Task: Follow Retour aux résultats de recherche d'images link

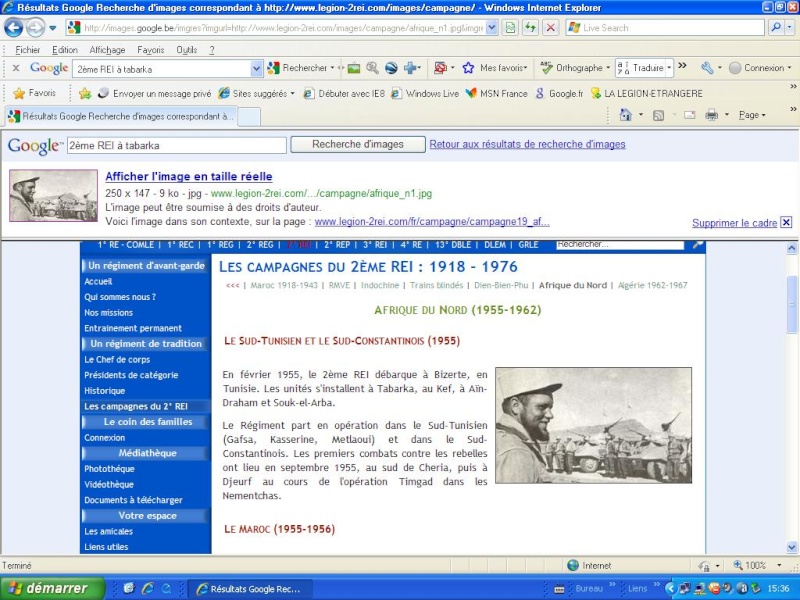Action: click(527, 144)
